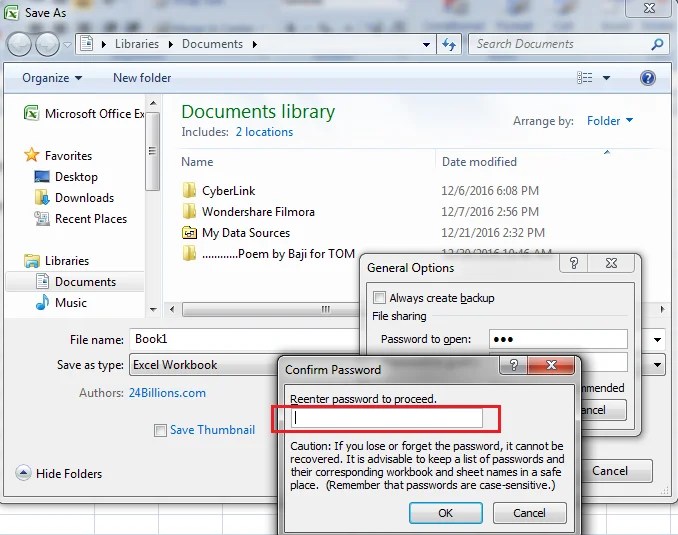Screen dimensions: 678x535
Task: Close the Confirm Password dialog
Action: 551,365
